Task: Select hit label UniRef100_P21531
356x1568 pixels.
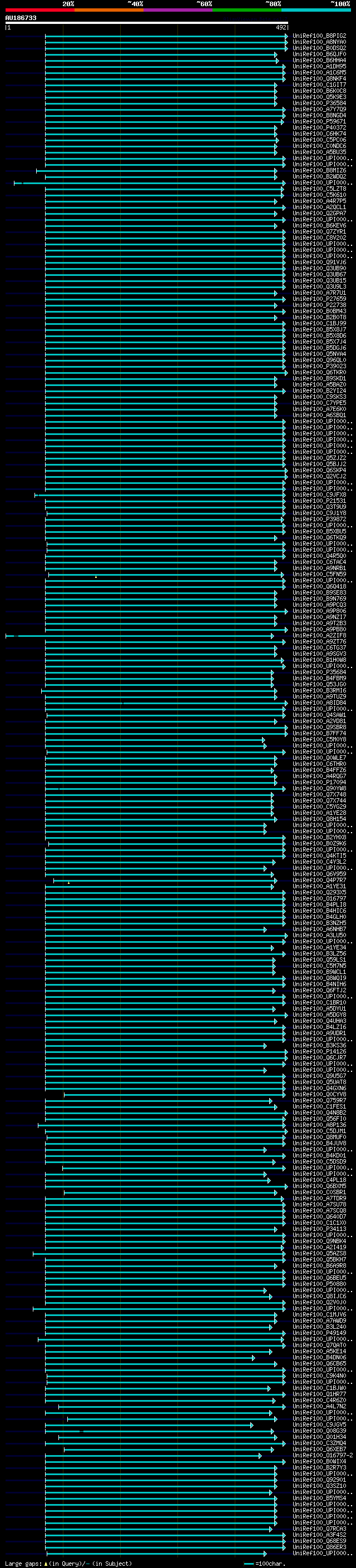Action: pyautogui.click(x=319, y=501)
